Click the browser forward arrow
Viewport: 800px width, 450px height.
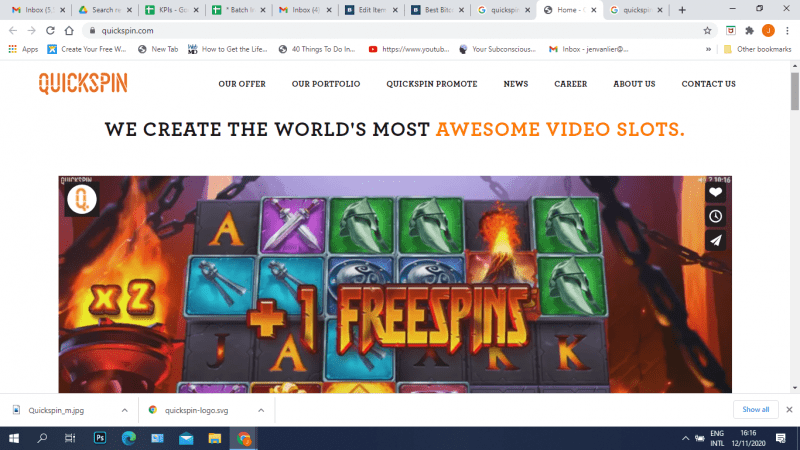click(x=32, y=31)
